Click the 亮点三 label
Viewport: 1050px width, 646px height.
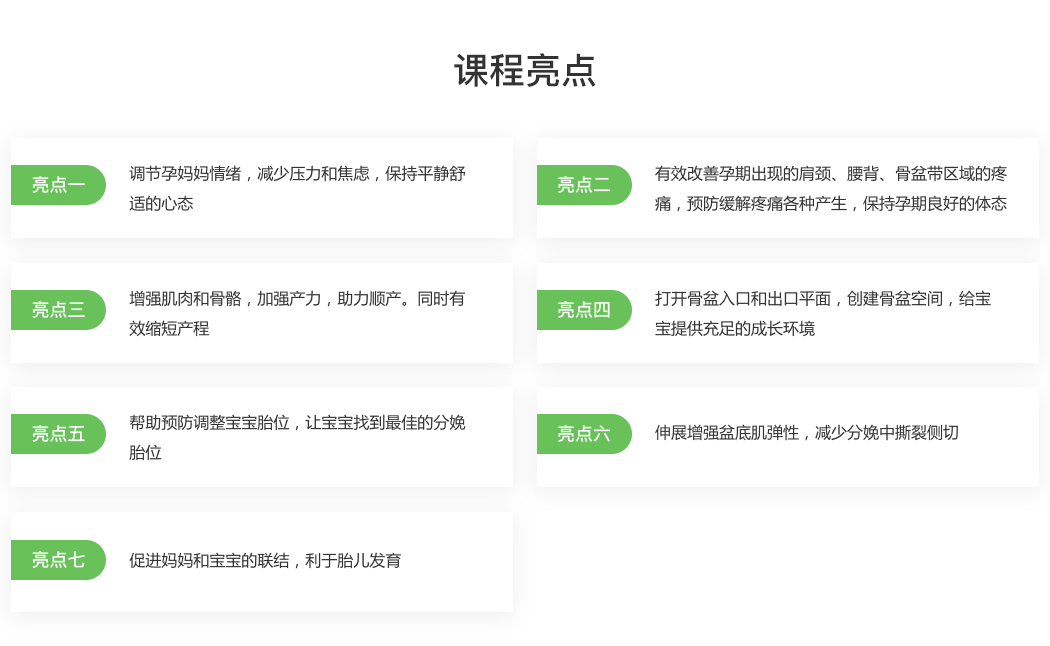click(x=58, y=310)
